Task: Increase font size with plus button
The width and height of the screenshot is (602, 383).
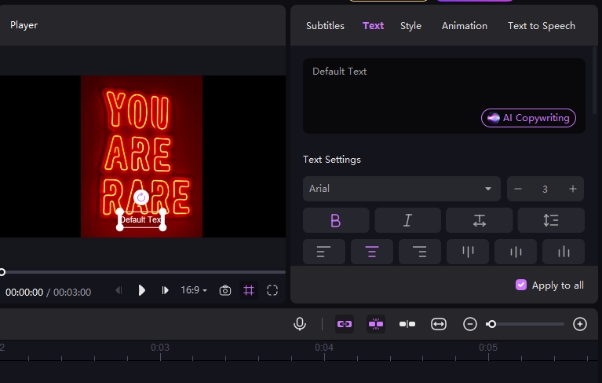Action: [x=573, y=189]
